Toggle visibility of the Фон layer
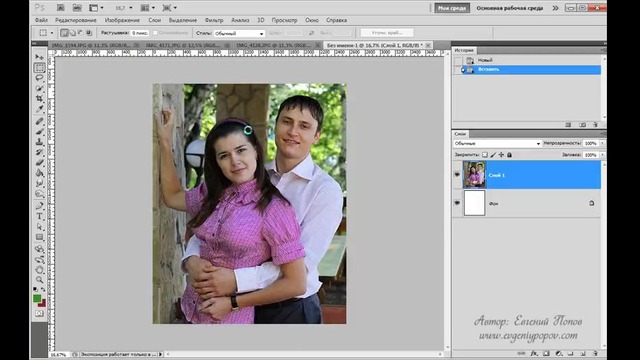 click(x=457, y=203)
